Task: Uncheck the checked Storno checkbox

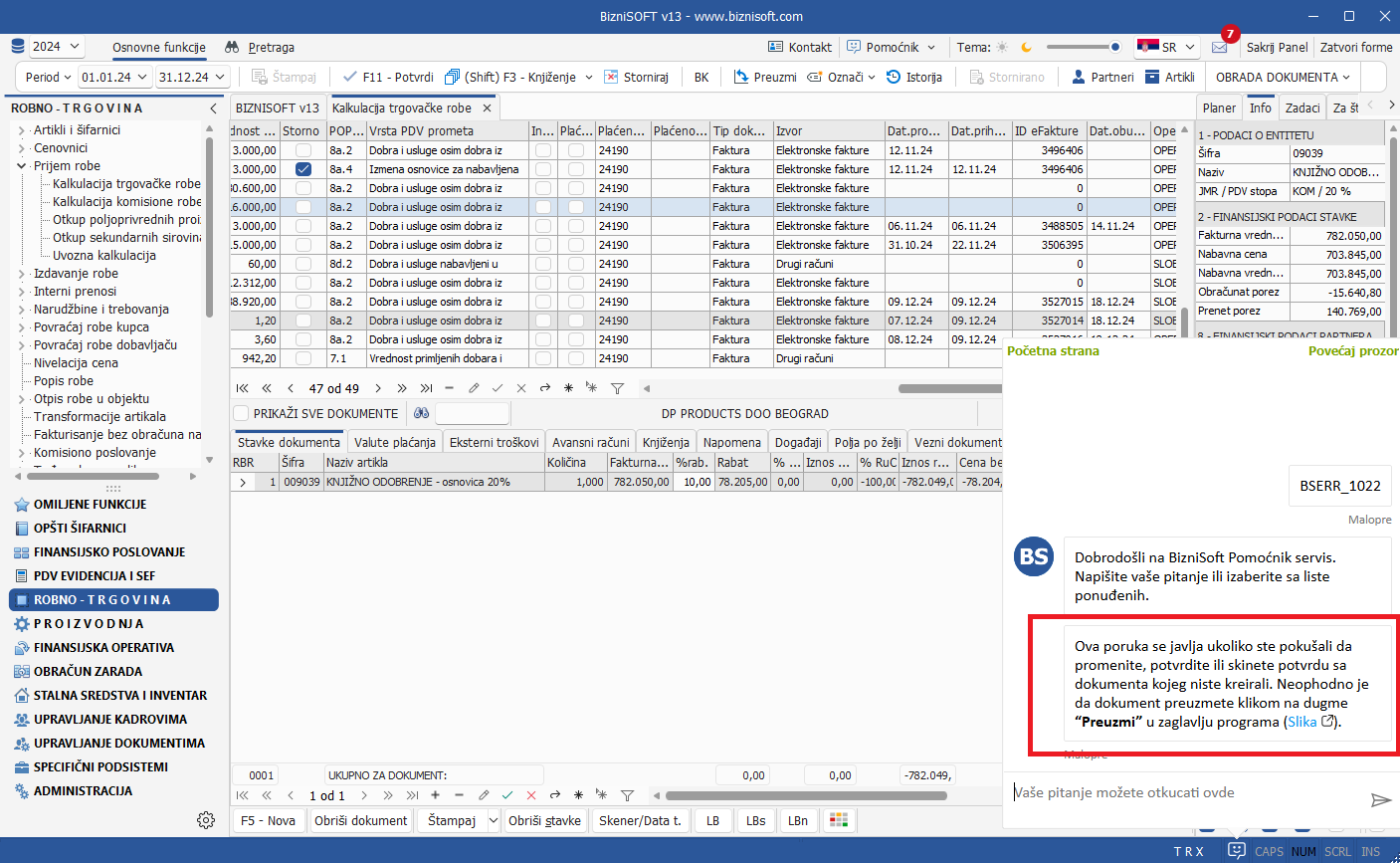Action: (x=303, y=169)
